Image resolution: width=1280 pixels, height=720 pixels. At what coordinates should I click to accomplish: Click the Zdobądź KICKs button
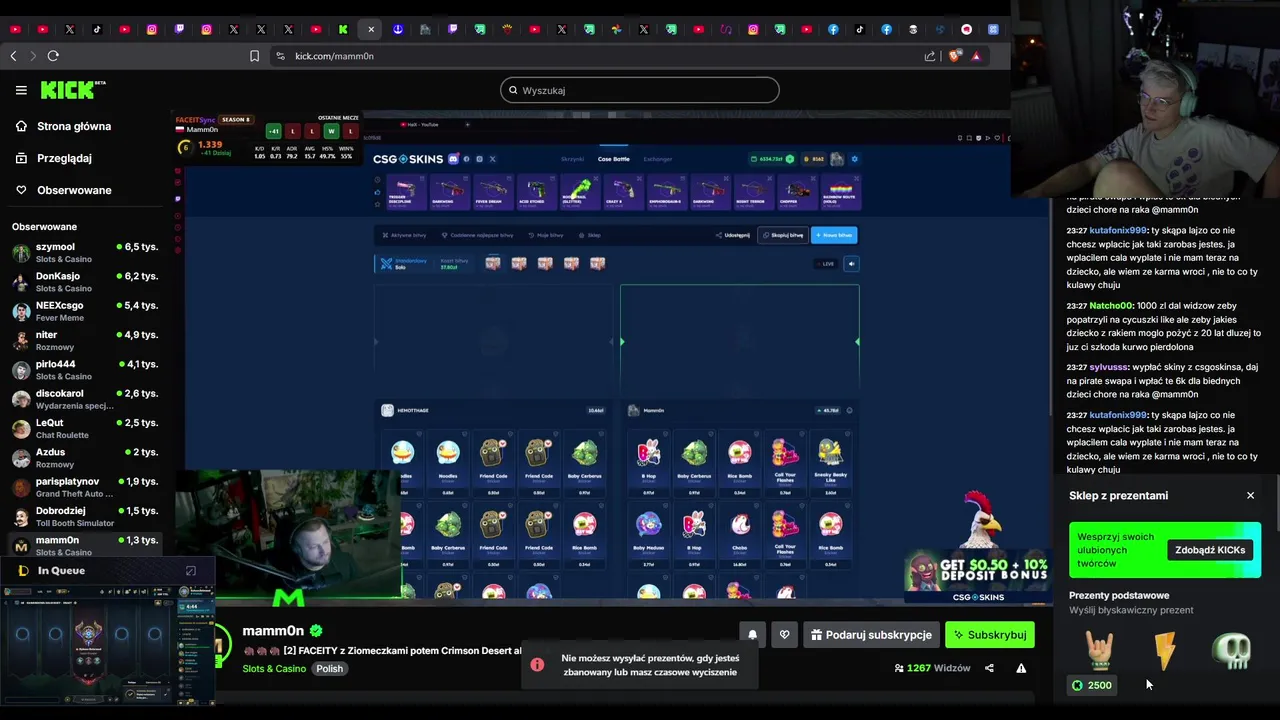(x=1210, y=550)
